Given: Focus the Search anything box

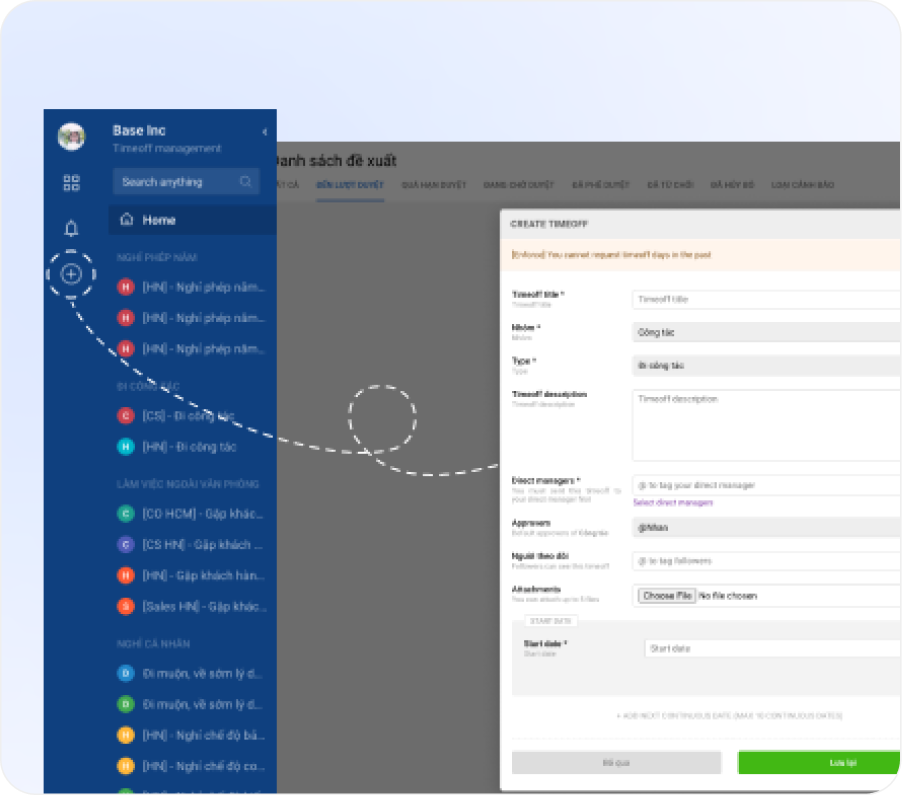Looking at the screenshot, I should tap(186, 182).
